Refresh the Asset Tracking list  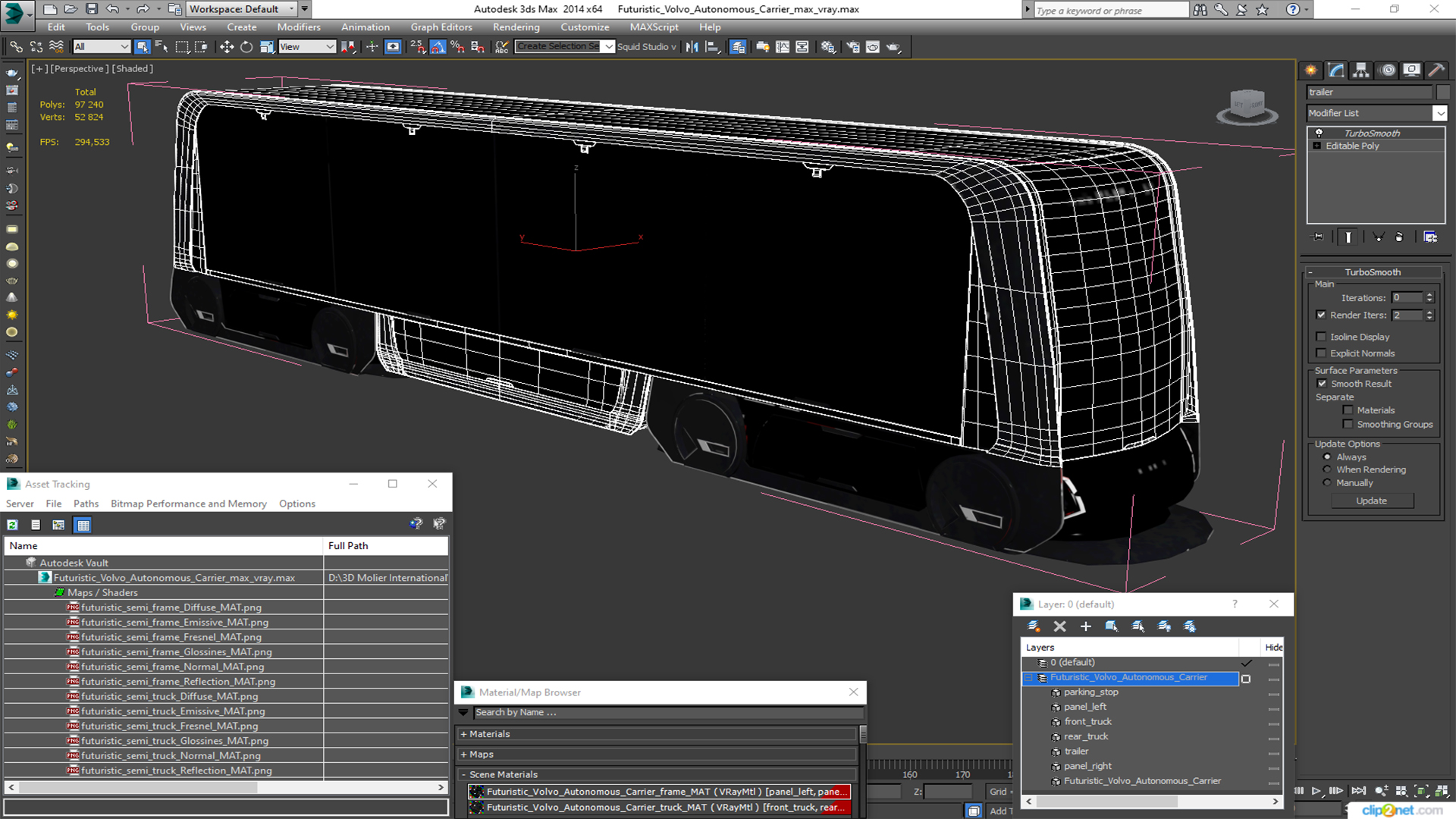tap(13, 525)
